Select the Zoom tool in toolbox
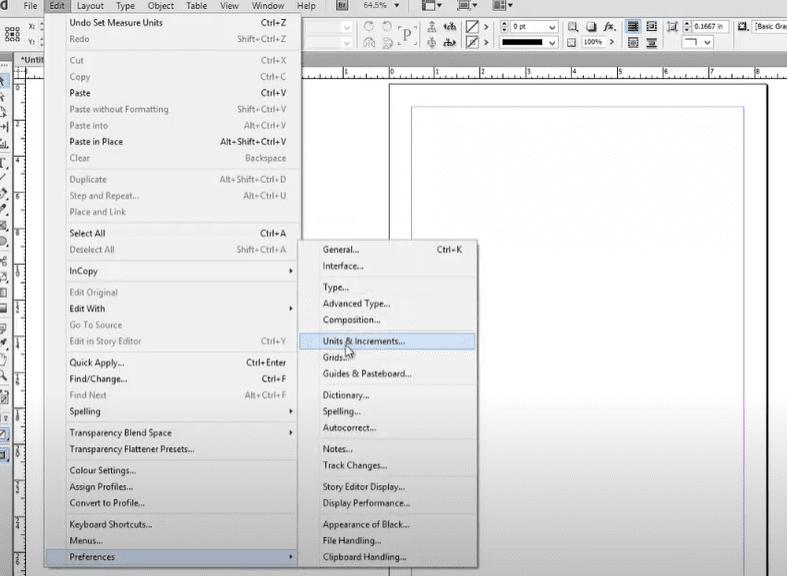Screen dimensions: 787x576 coord(4,375)
